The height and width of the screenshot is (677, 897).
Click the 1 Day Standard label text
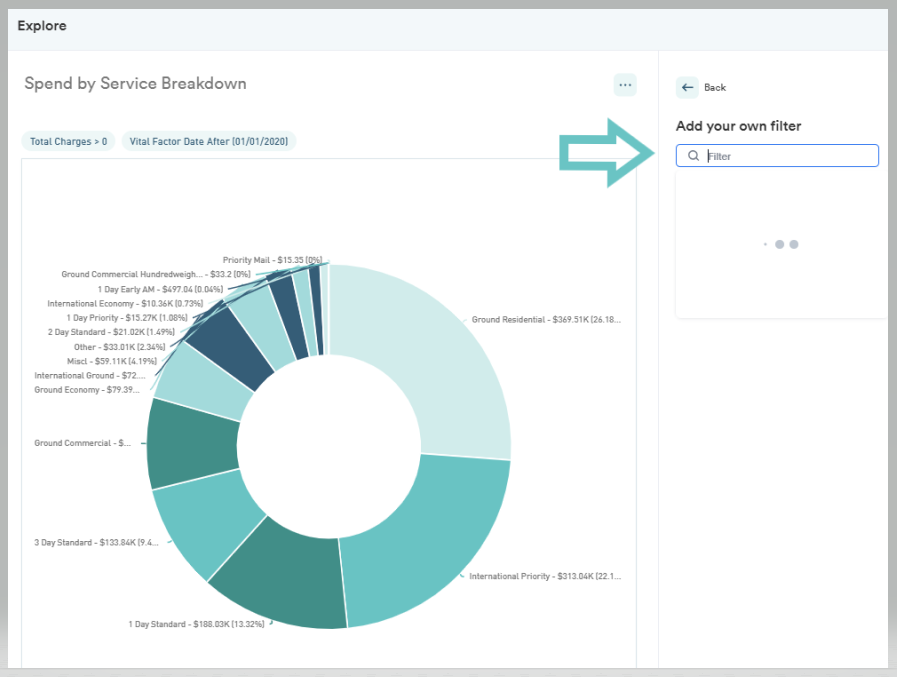(x=196, y=624)
